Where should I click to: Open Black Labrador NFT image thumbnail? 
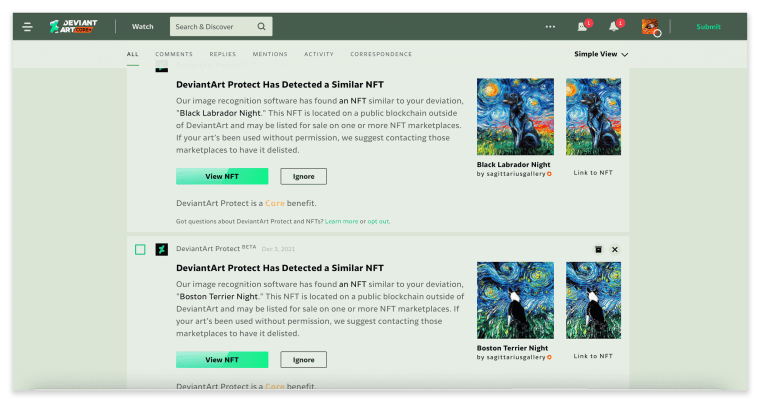[x=593, y=117]
